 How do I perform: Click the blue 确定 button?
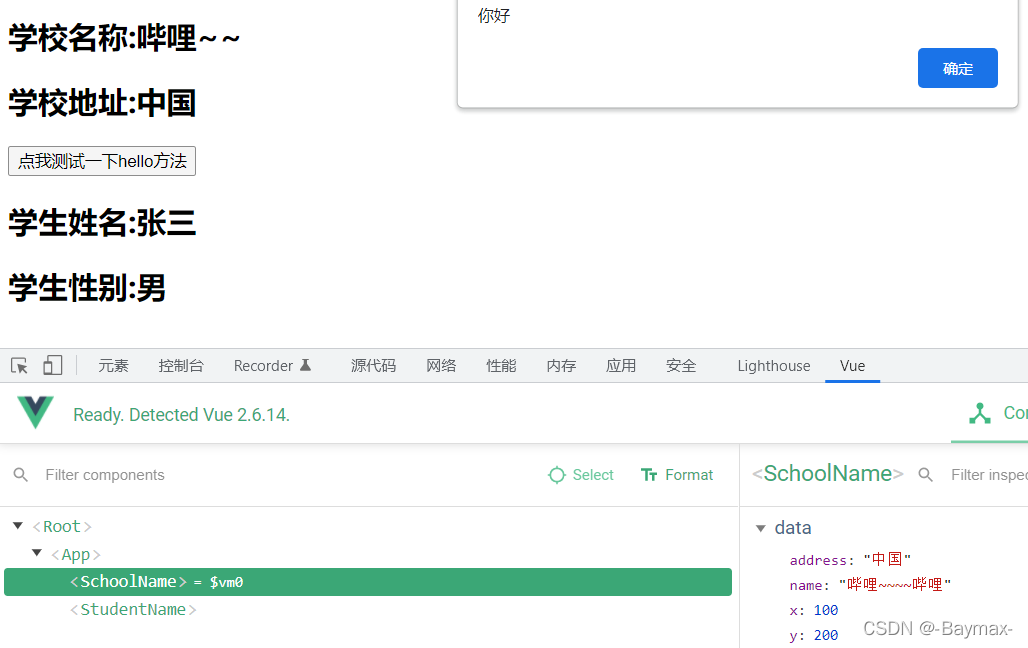click(x=957, y=68)
